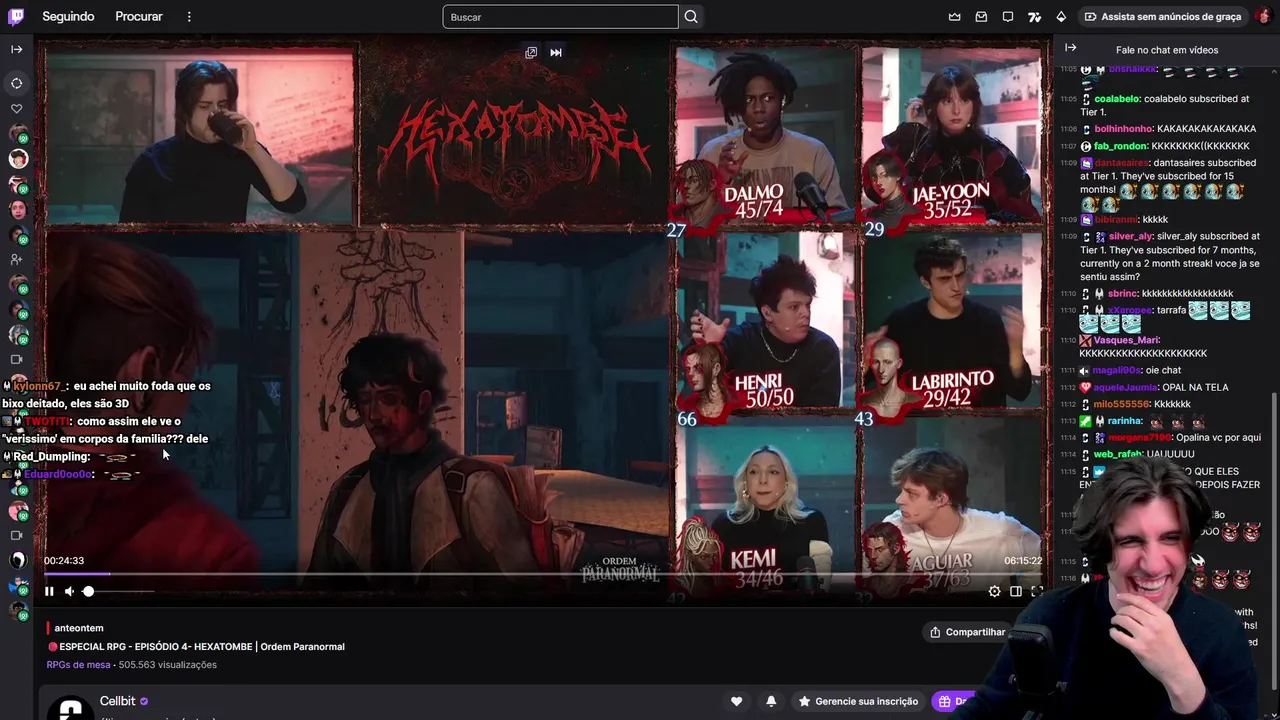This screenshot has height=720, width=1280.
Task: Click the crosshair icon in left sidebar
Action: point(17,83)
